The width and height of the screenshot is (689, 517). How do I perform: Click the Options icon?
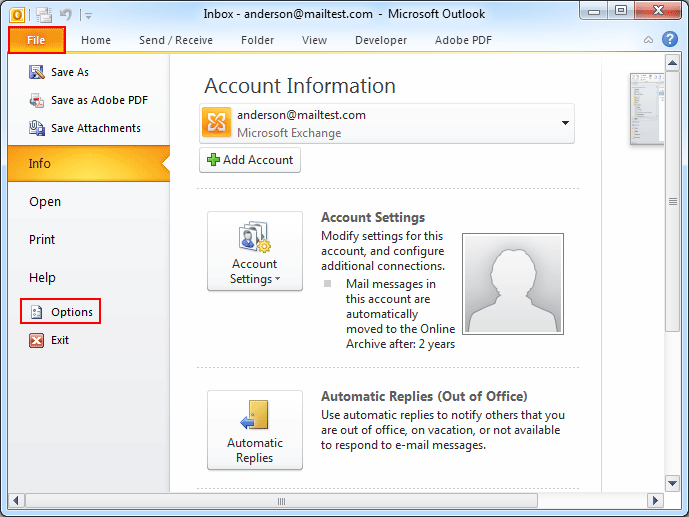click(36, 312)
